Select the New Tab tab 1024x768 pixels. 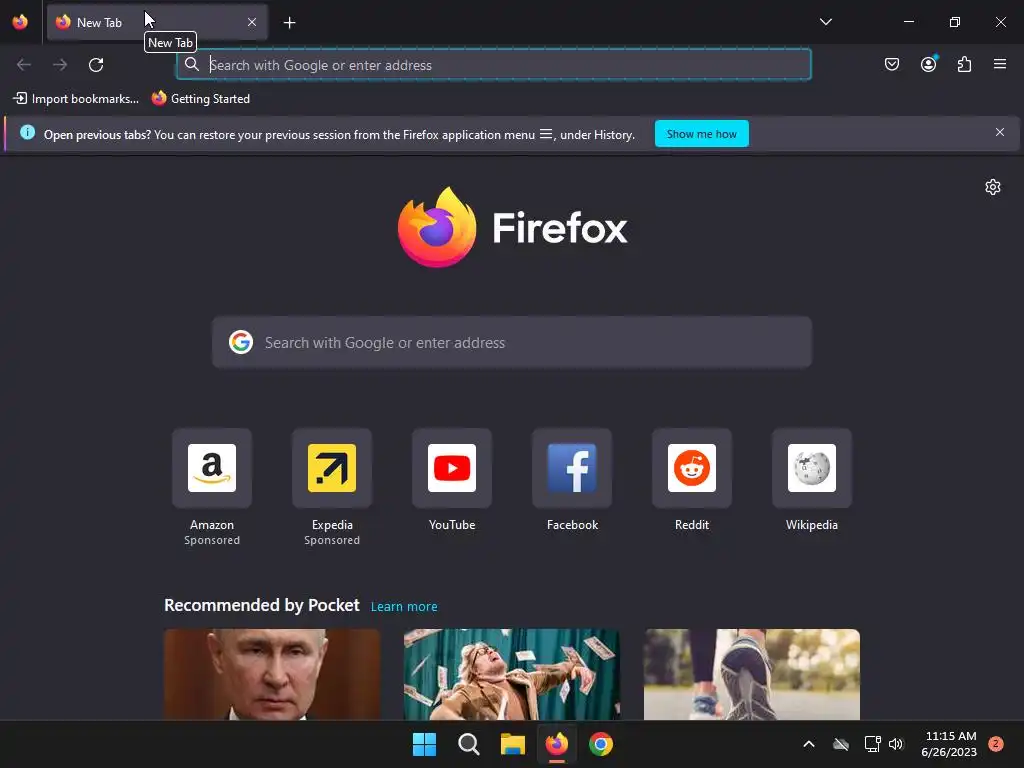click(x=157, y=22)
